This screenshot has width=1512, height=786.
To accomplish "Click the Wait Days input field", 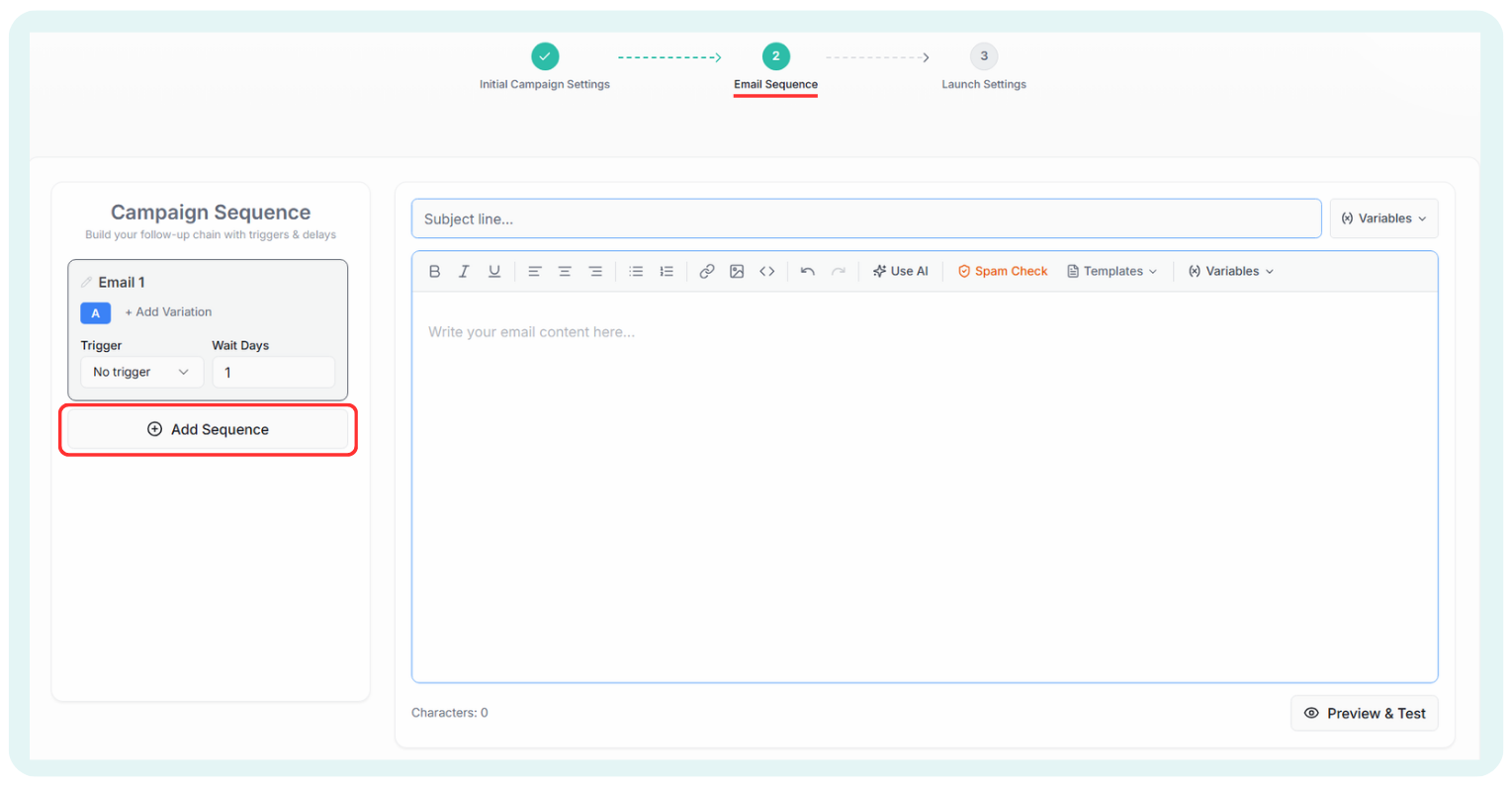I will pos(274,372).
